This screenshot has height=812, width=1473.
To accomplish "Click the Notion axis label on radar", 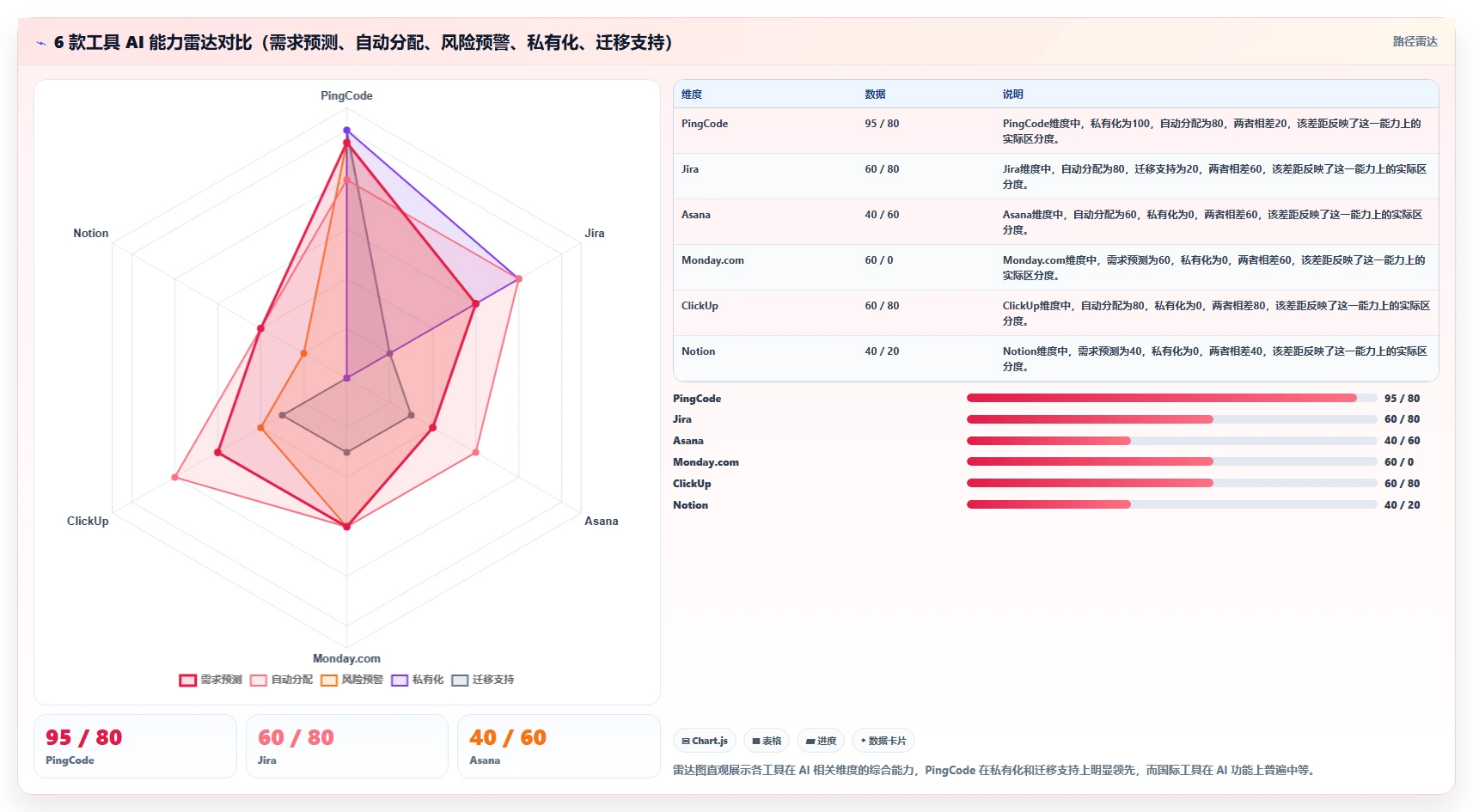I will (x=91, y=233).
